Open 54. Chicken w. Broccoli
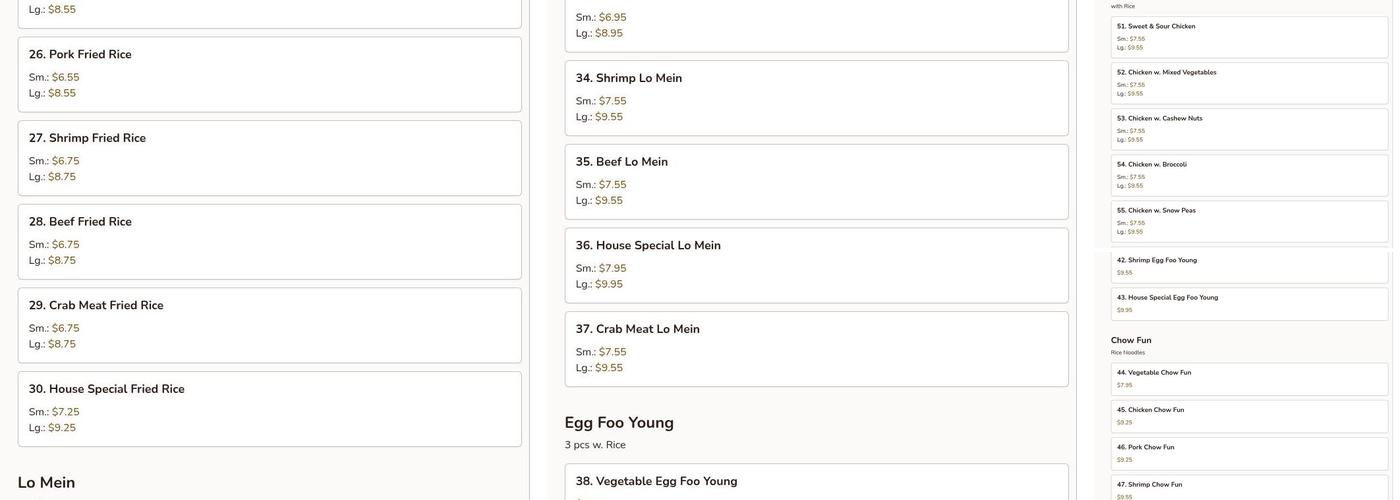Image resolution: width=1400 pixels, height=500 pixels. (1249, 175)
